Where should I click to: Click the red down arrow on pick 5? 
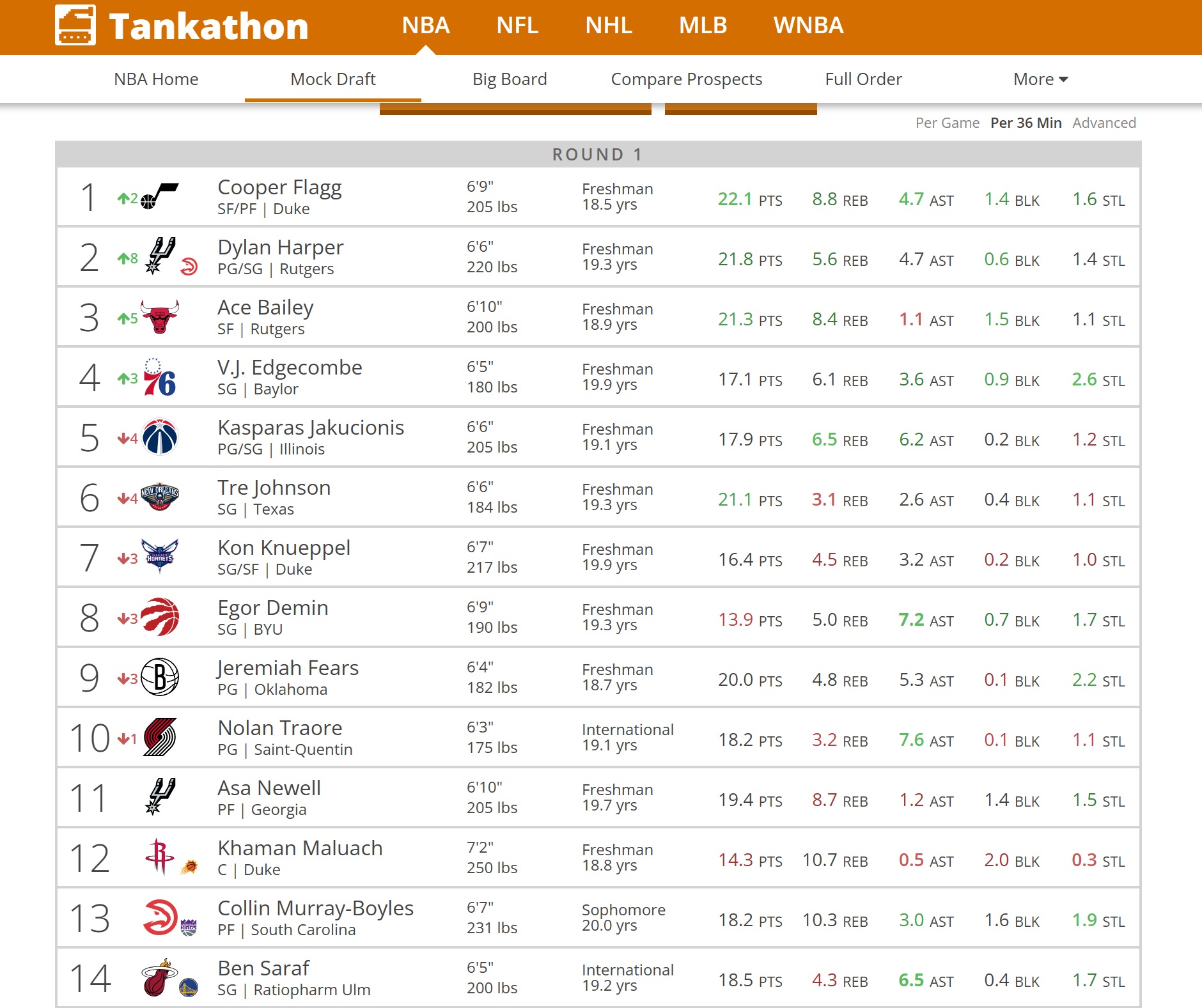tap(123, 438)
